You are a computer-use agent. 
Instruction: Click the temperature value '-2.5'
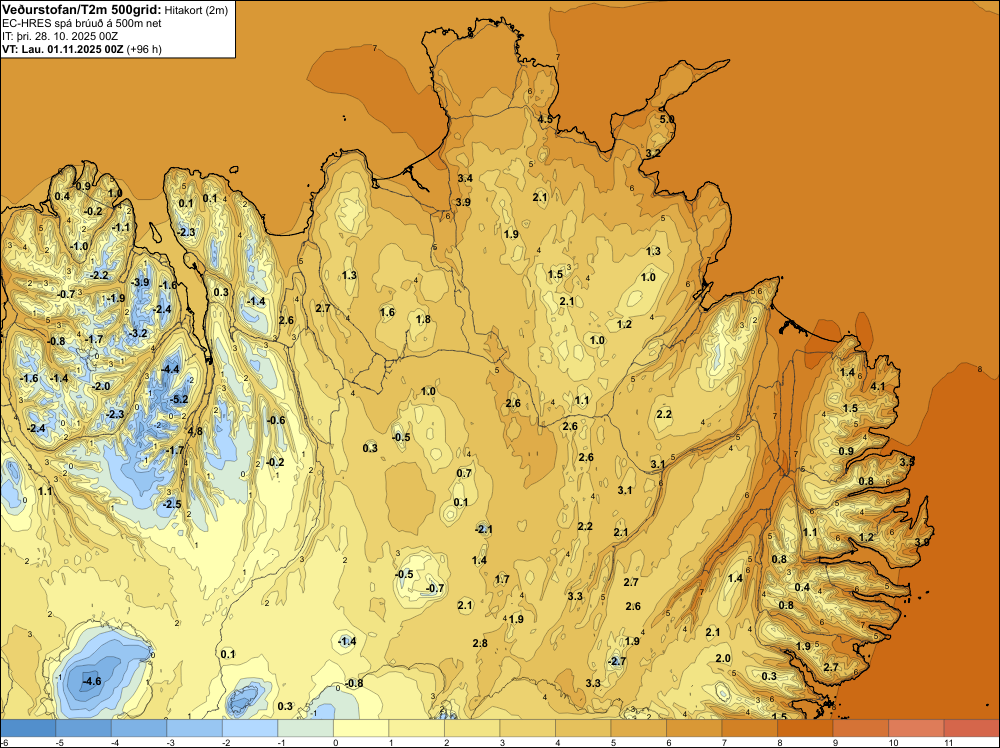(172, 504)
